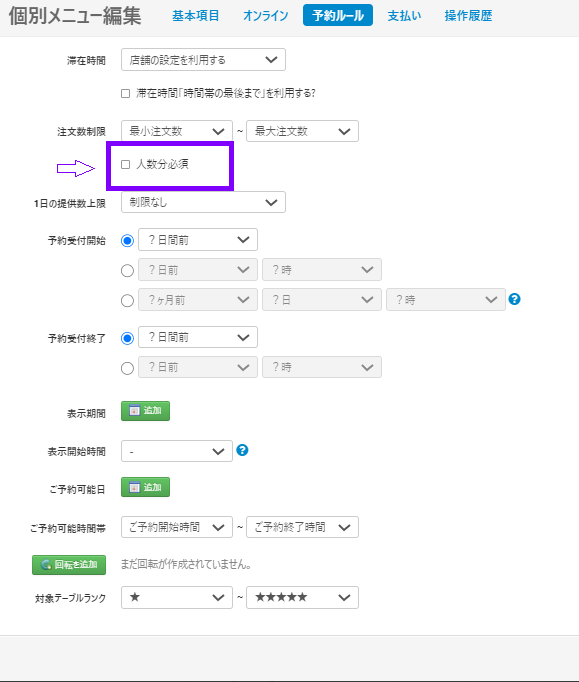Click the green 回転を追加 button
This screenshot has height=682, width=579.
click(x=69, y=565)
